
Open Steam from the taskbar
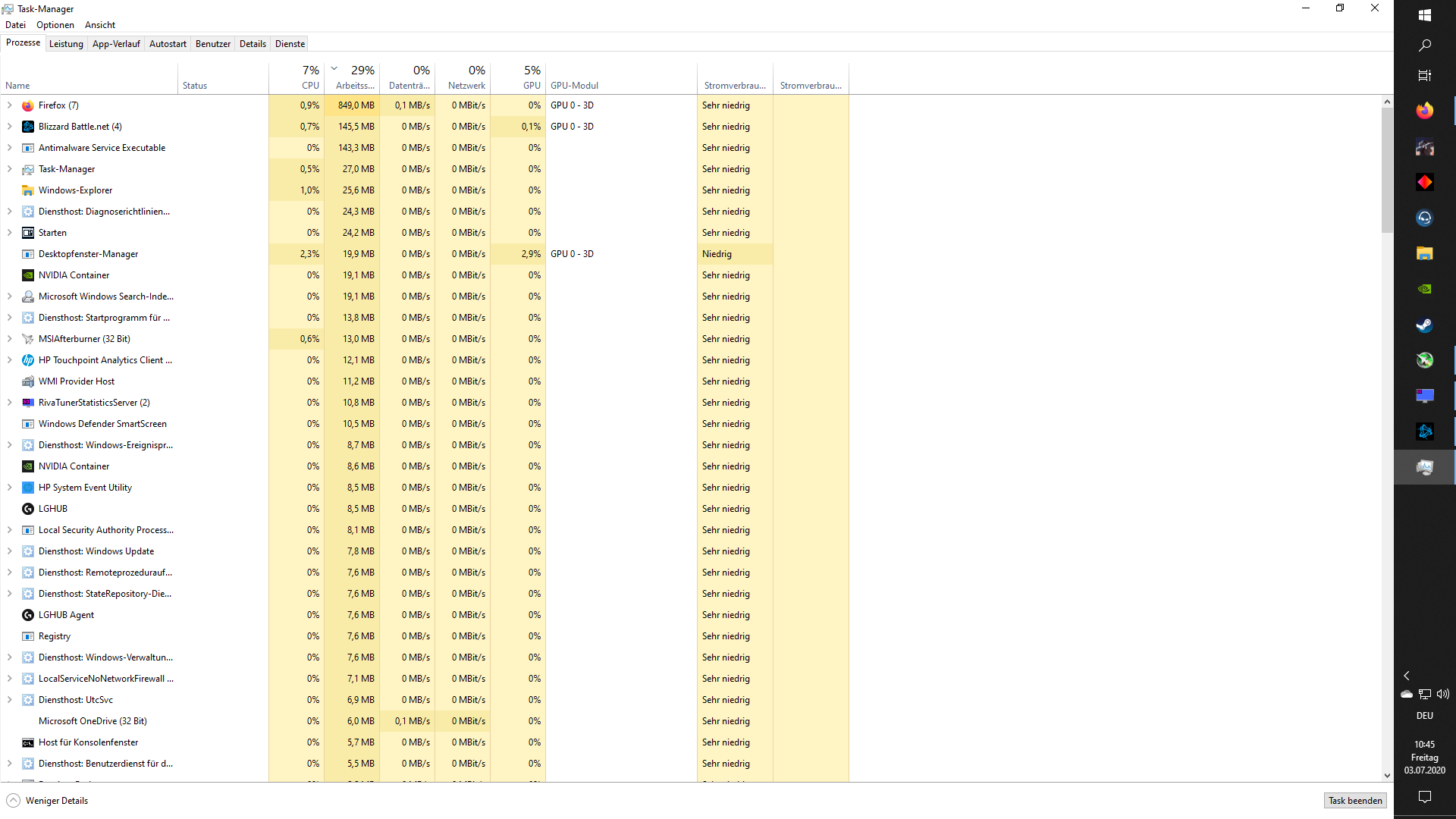click(1424, 325)
